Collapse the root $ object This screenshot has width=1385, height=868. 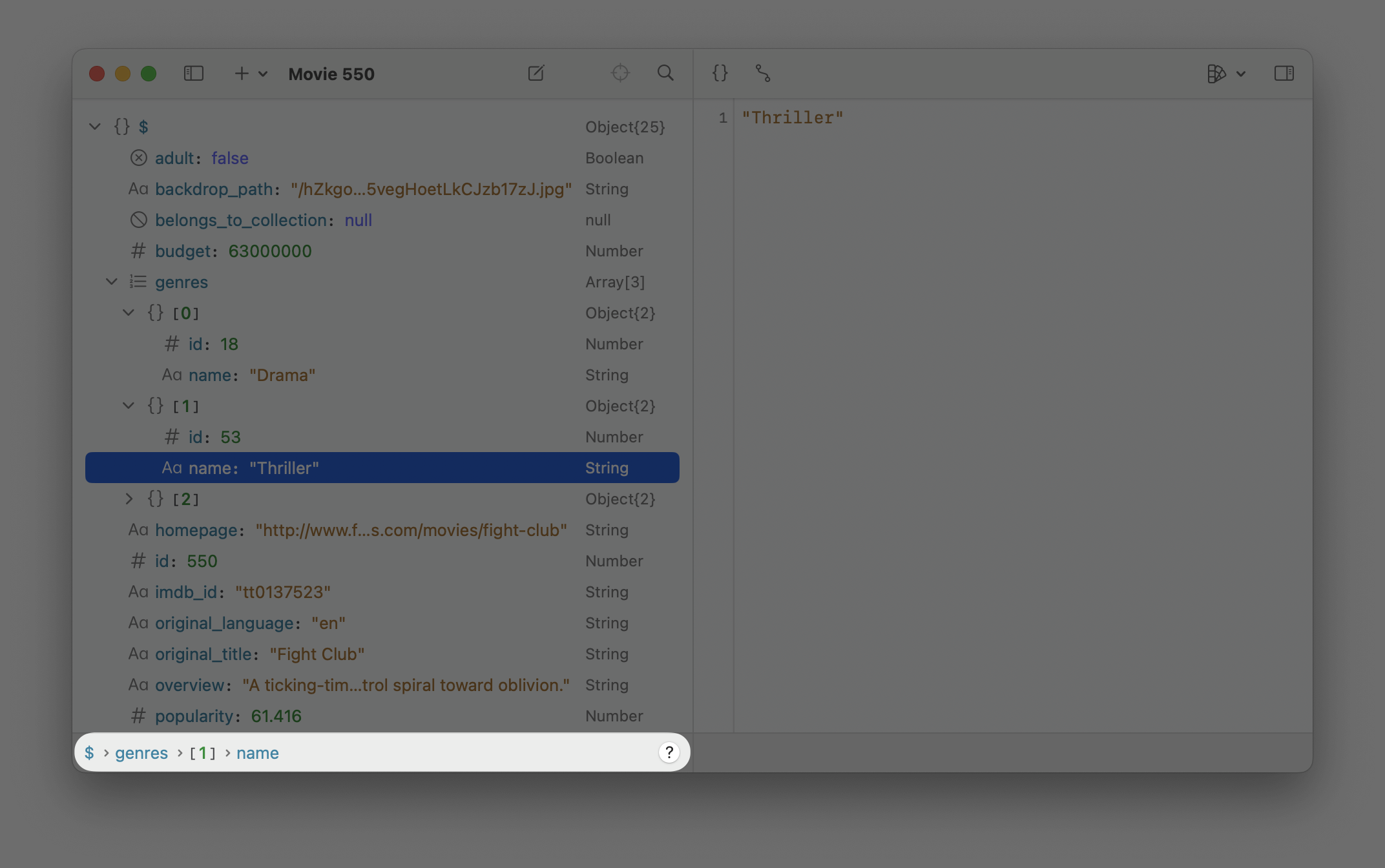(x=95, y=126)
